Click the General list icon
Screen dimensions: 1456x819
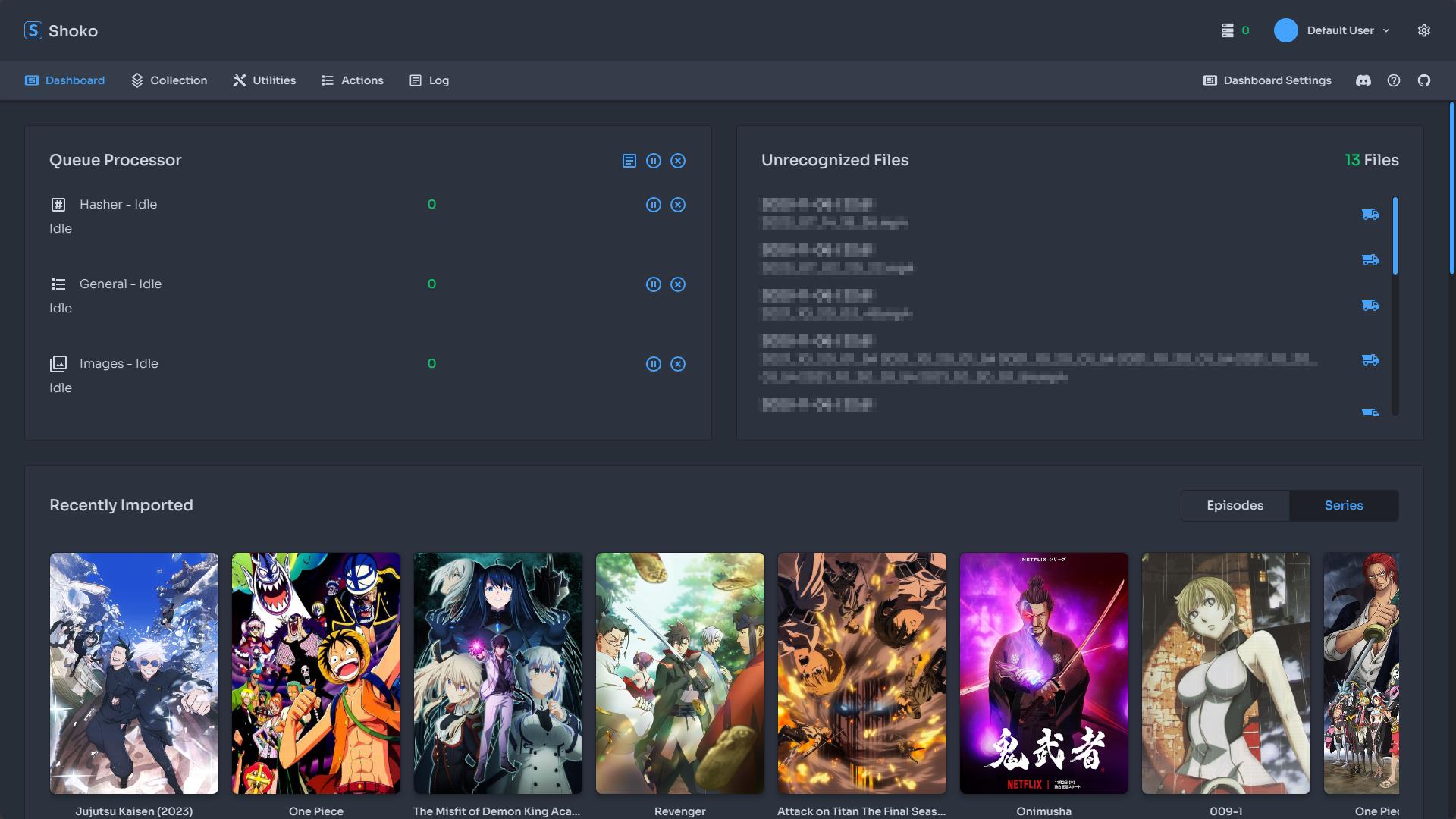coord(58,284)
